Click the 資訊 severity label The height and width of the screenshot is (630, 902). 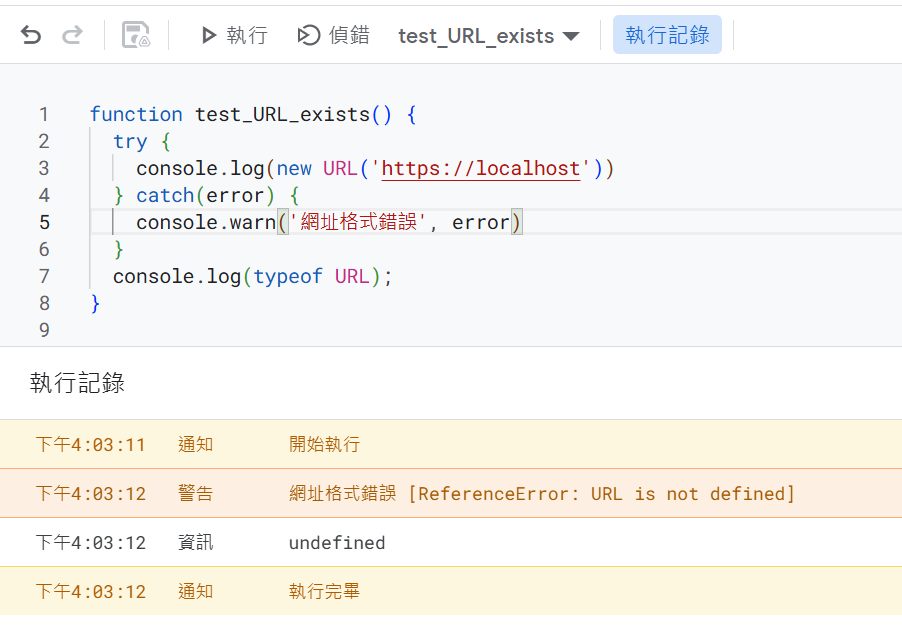click(x=196, y=543)
